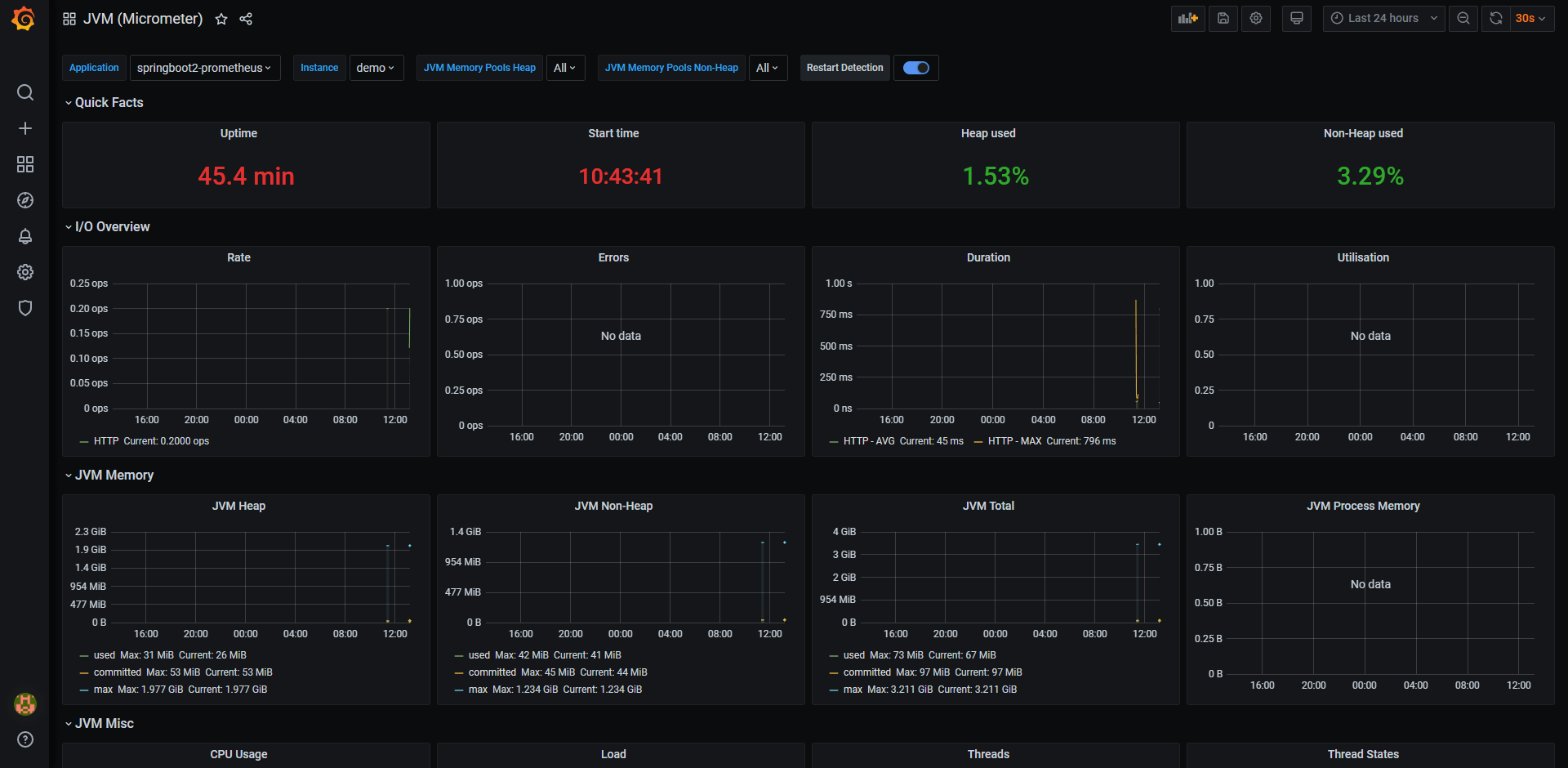Refresh the dashboard now
The height and width of the screenshot is (768, 1568).
click(x=1496, y=18)
